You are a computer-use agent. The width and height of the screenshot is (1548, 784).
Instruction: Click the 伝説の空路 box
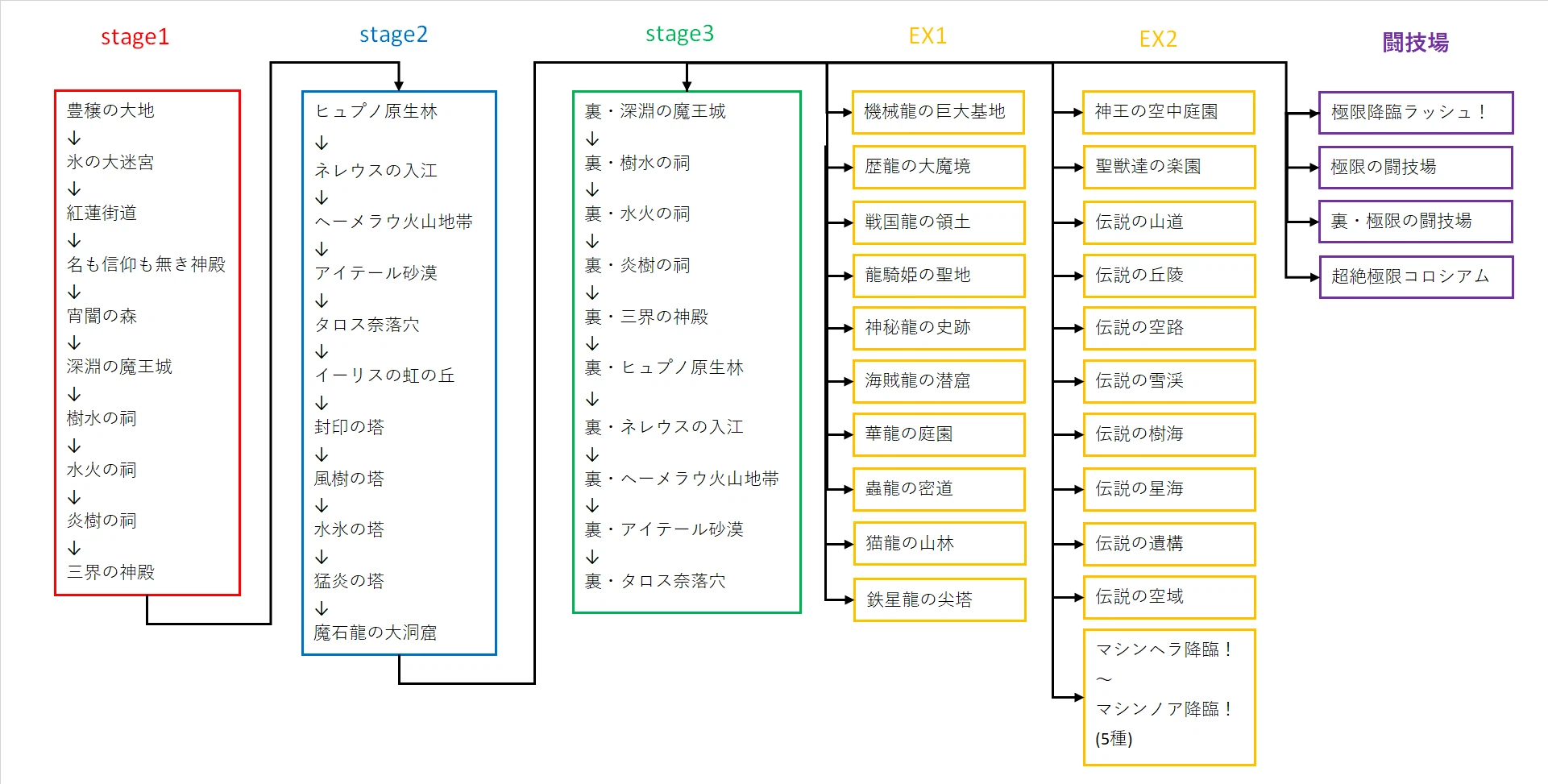(1169, 328)
